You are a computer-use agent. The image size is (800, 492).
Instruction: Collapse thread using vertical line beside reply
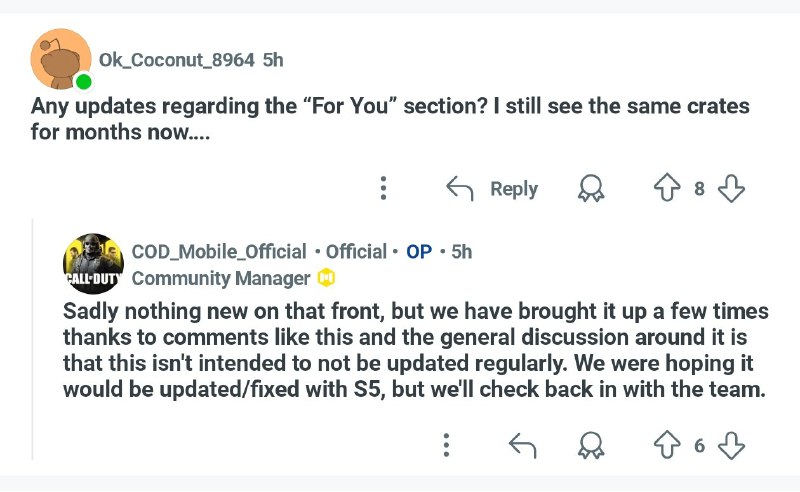(33, 339)
